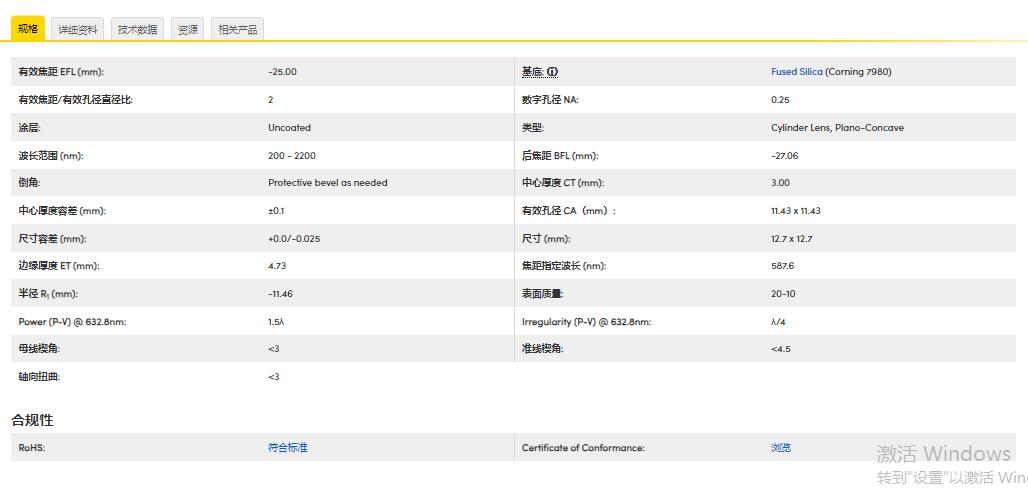Click the BFL value -27.06

click(x=785, y=155)
